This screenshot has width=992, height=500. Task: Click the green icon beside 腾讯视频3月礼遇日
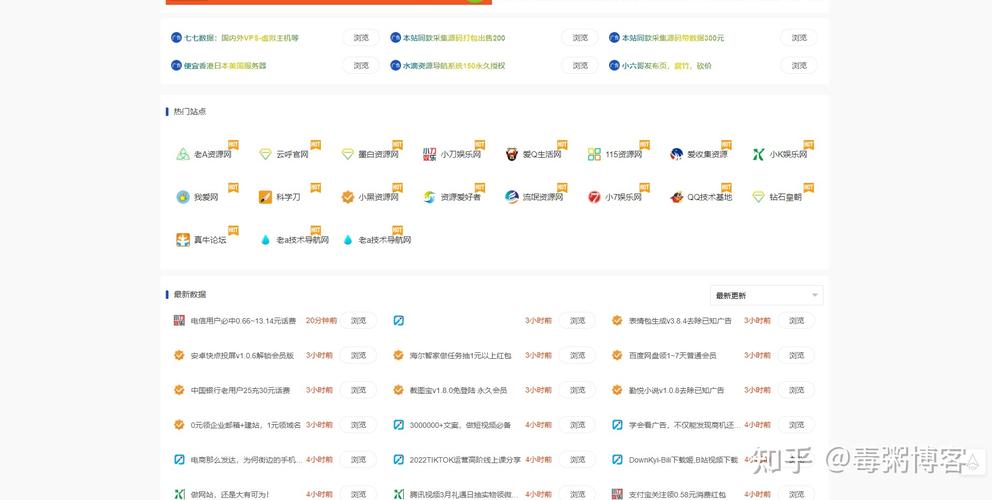point(398,494)
